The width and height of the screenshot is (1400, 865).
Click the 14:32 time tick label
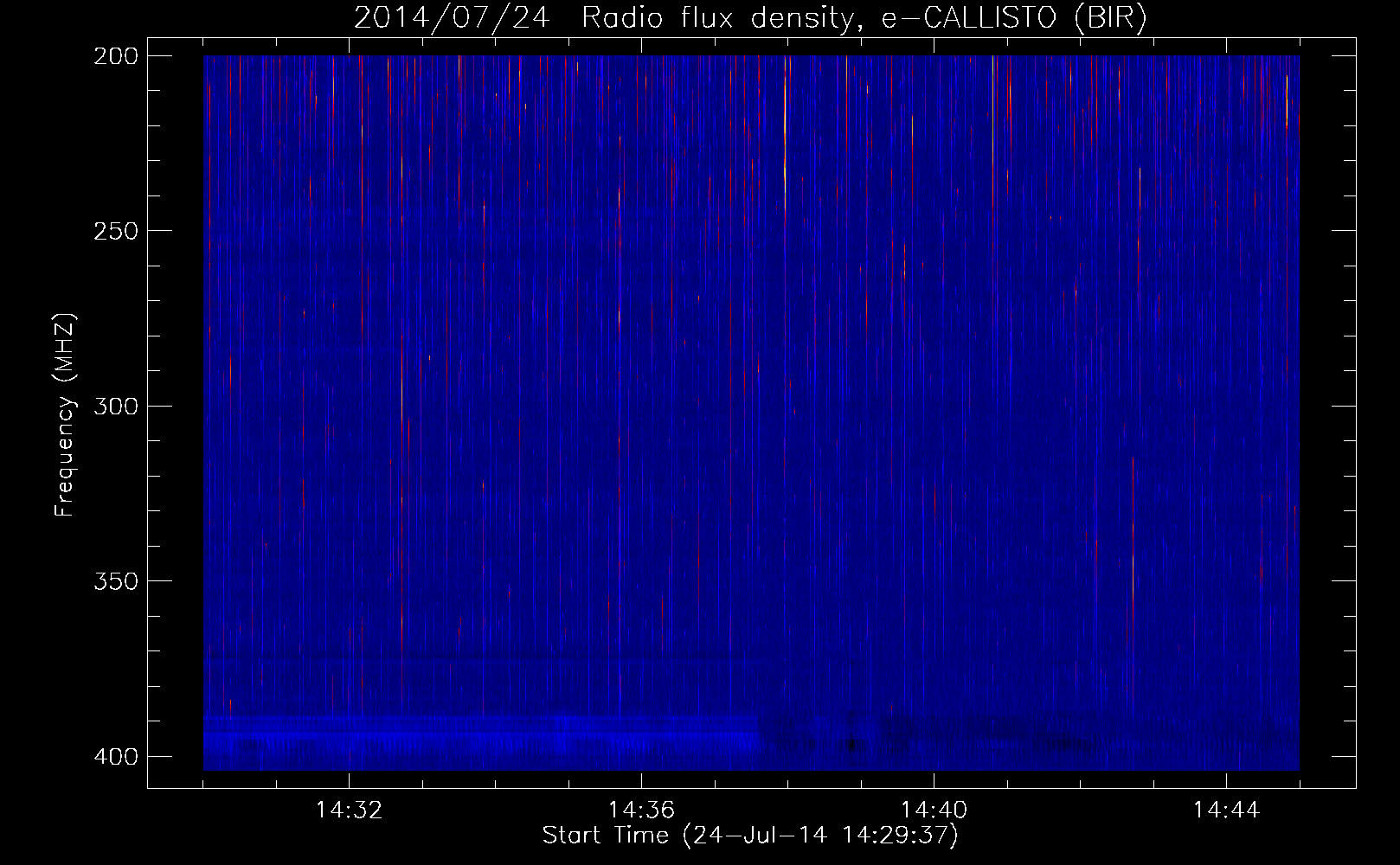(349, 811)
